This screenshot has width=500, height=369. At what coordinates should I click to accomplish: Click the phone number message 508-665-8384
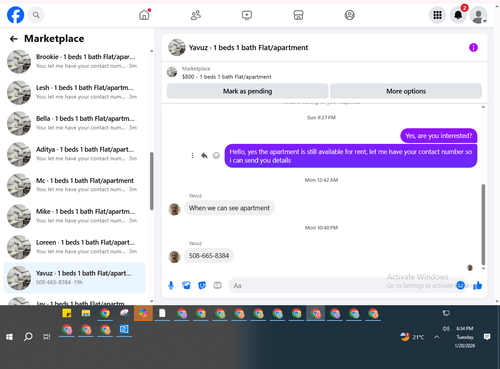[x=209, y=256]
